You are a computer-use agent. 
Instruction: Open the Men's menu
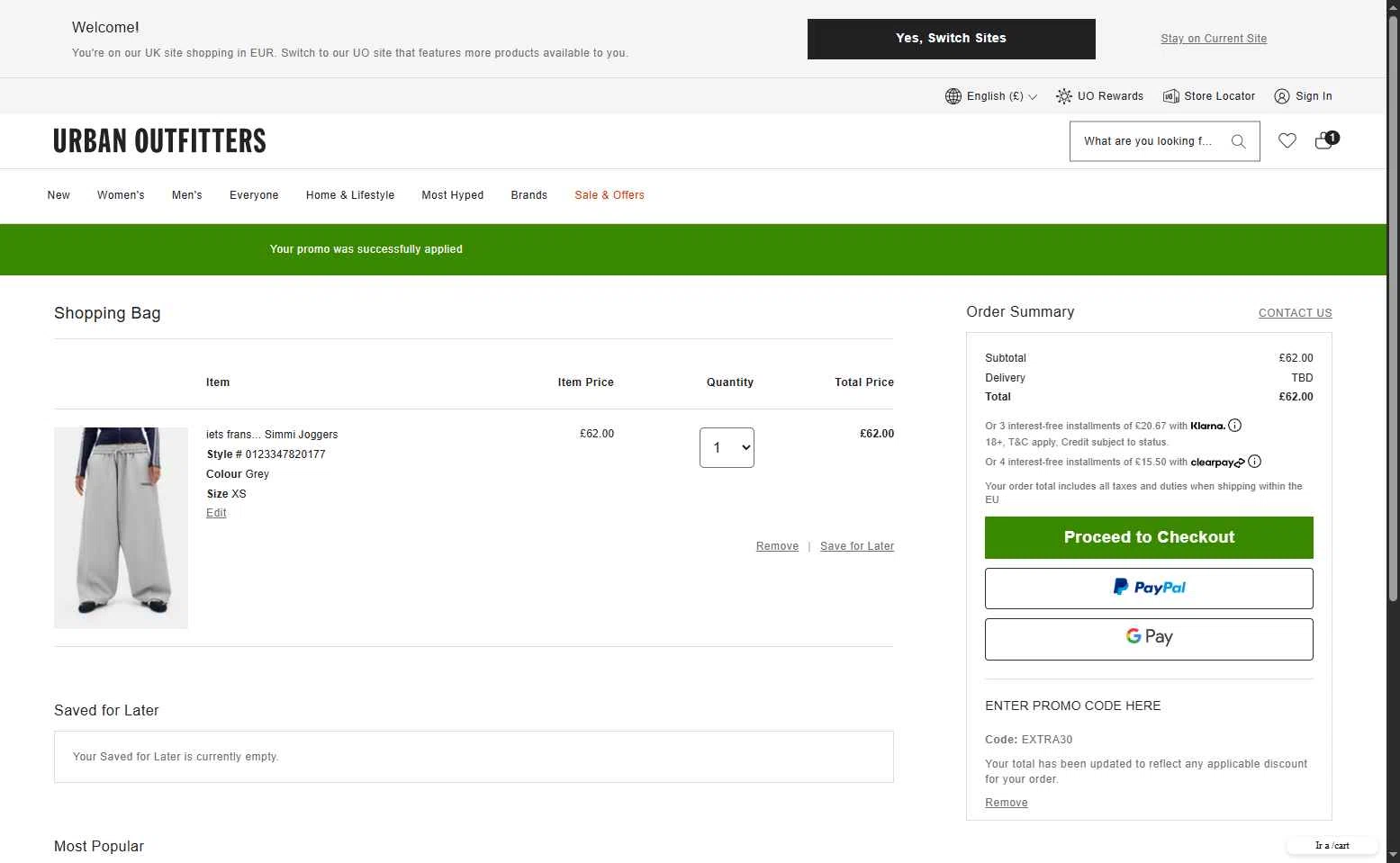tap(187, 195)
